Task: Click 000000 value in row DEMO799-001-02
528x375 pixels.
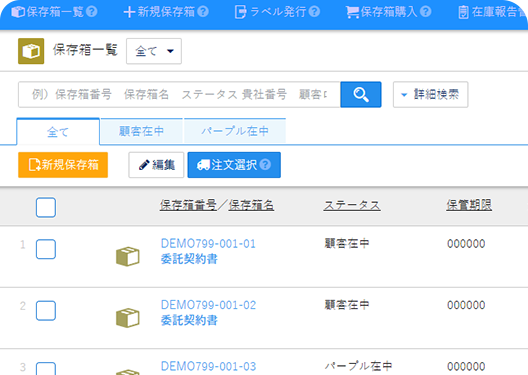Action: click(x=466, y=305)
